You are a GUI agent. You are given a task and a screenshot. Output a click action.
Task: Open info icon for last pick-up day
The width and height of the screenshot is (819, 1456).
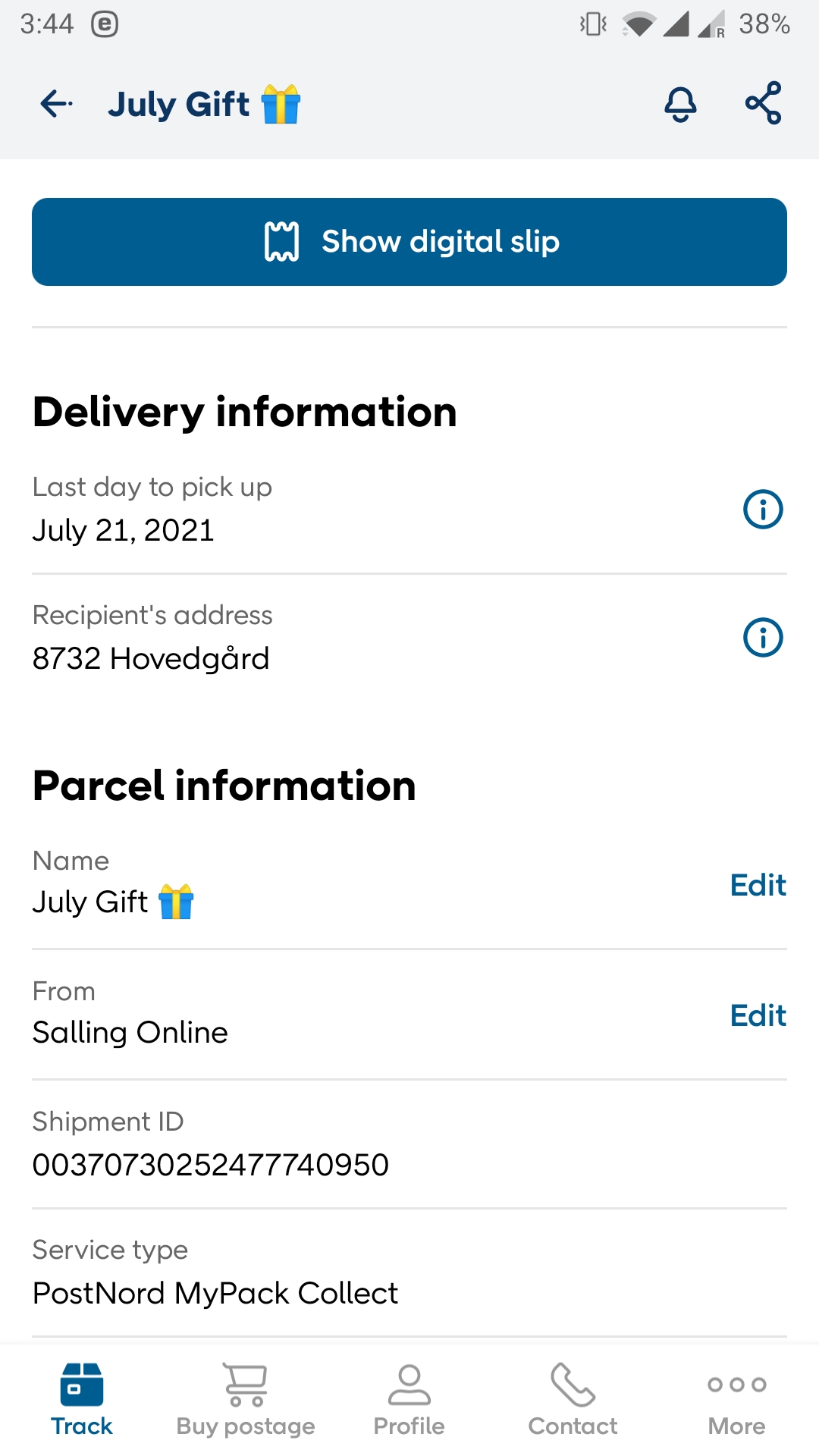coord(762,510)
